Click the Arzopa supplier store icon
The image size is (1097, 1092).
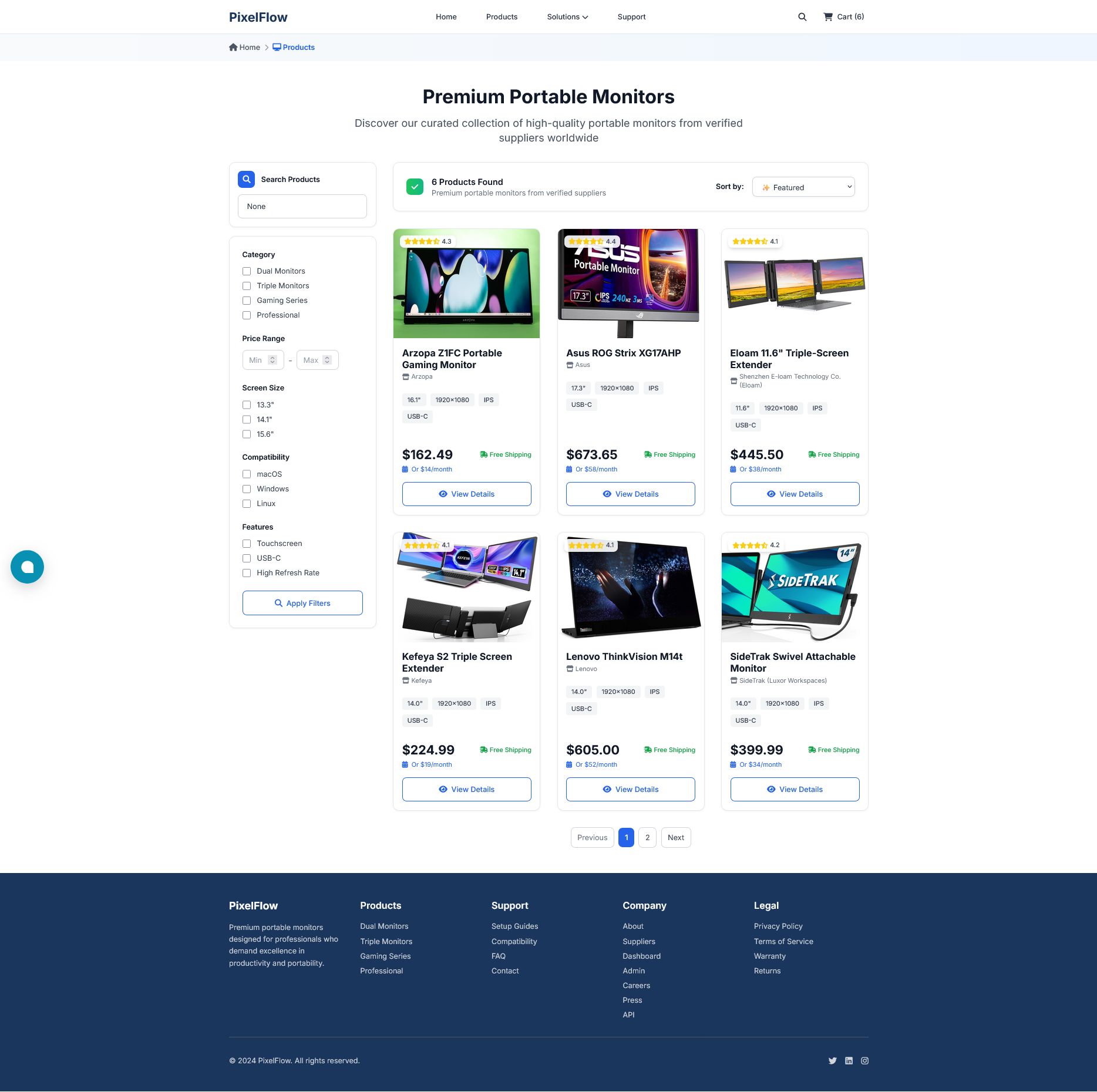[406, 377]
